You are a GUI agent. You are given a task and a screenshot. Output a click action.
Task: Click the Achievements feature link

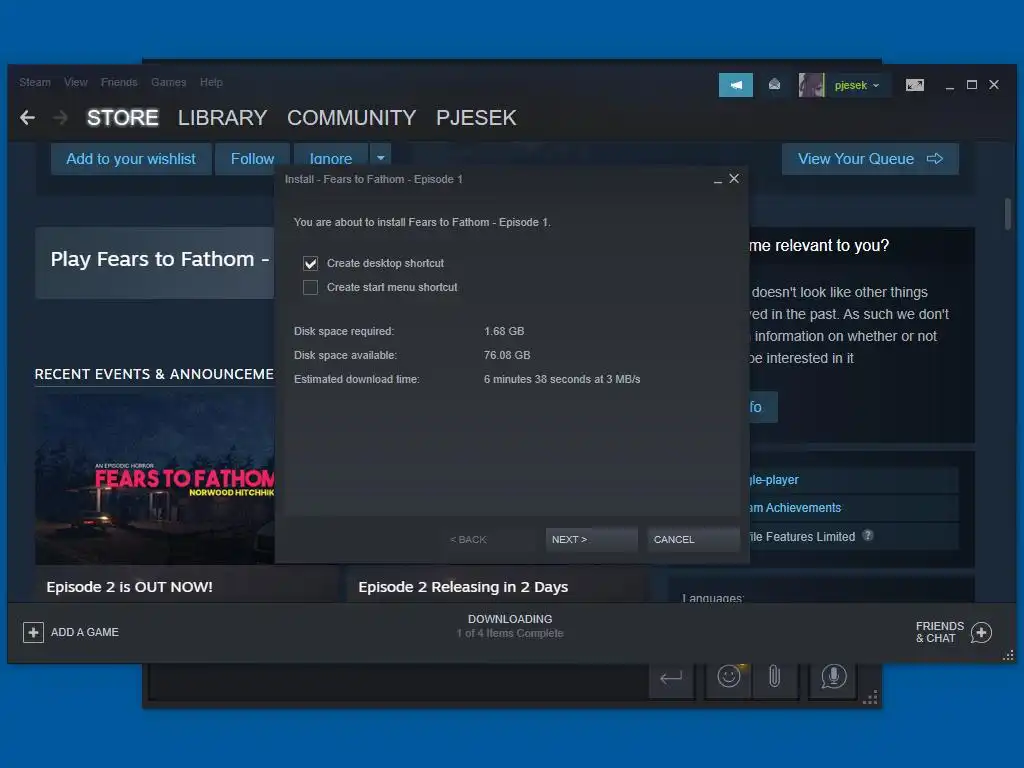[795, 507]
